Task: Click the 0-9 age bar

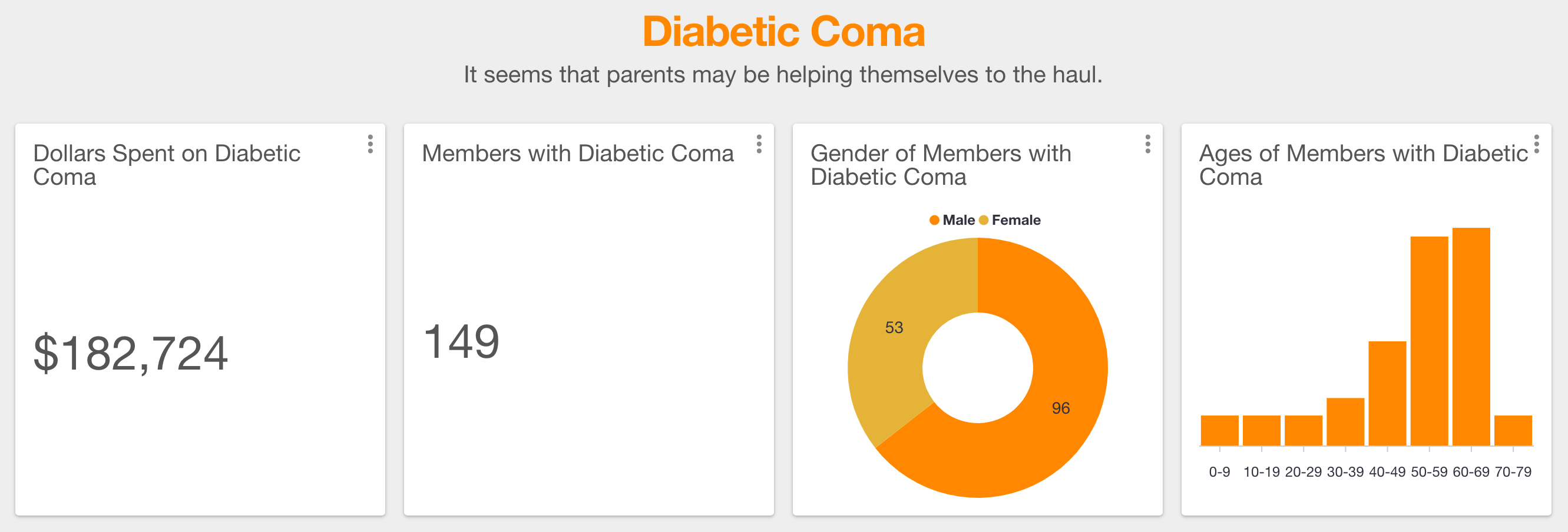Action: click(1219, 430)
